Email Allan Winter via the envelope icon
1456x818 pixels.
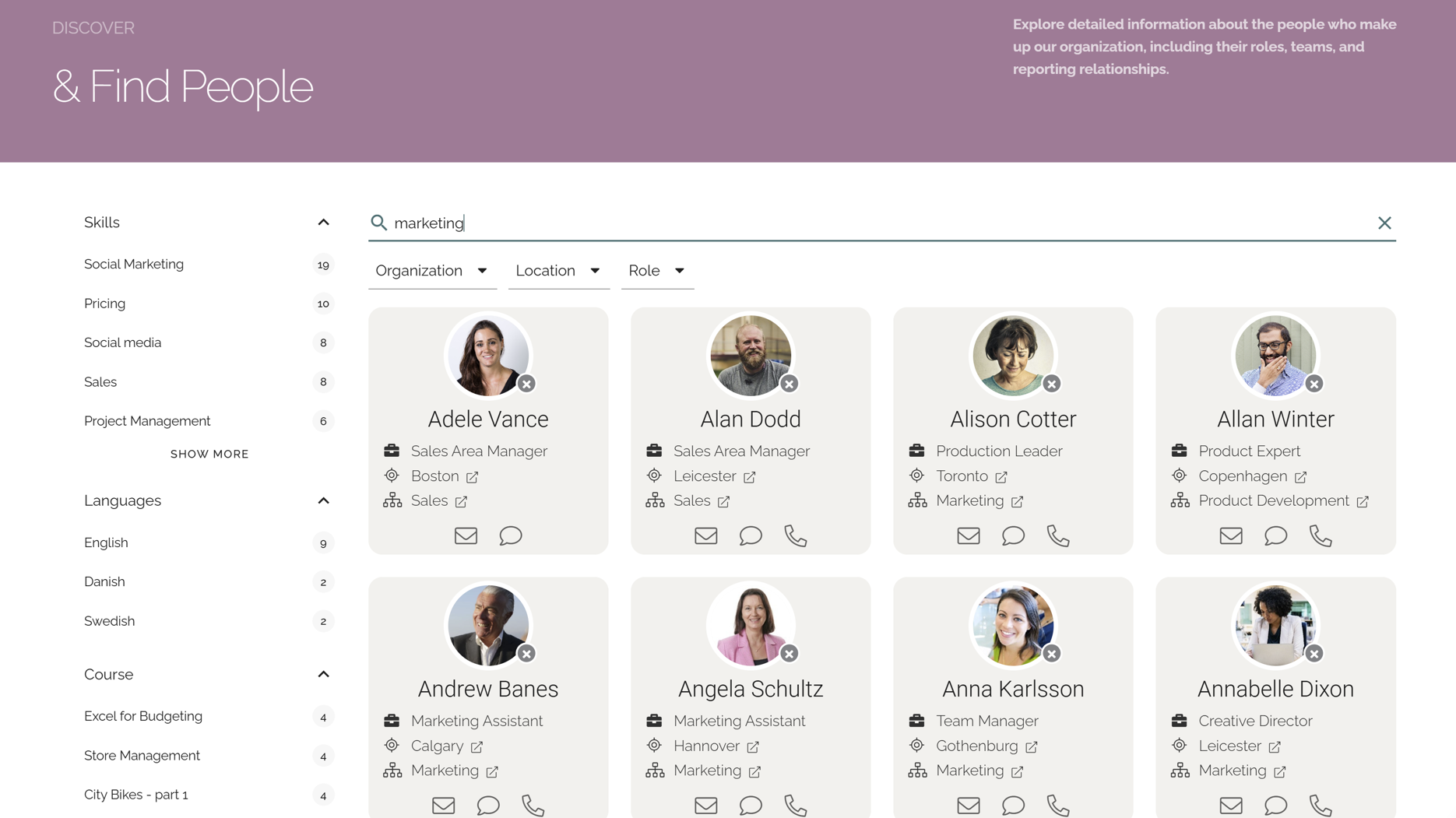click(1231, 535)
